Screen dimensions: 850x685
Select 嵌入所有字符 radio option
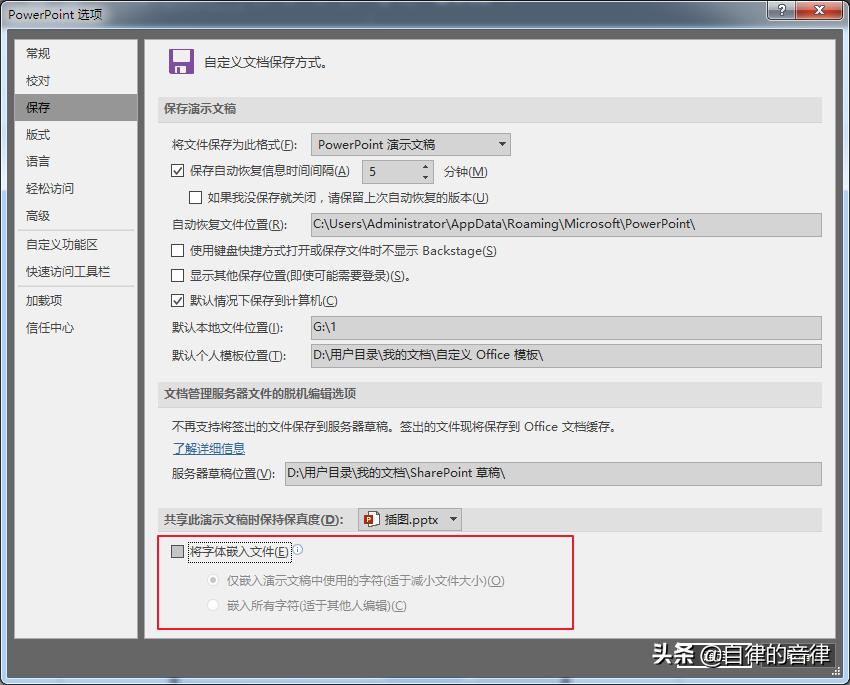click(x=213, y=605)
